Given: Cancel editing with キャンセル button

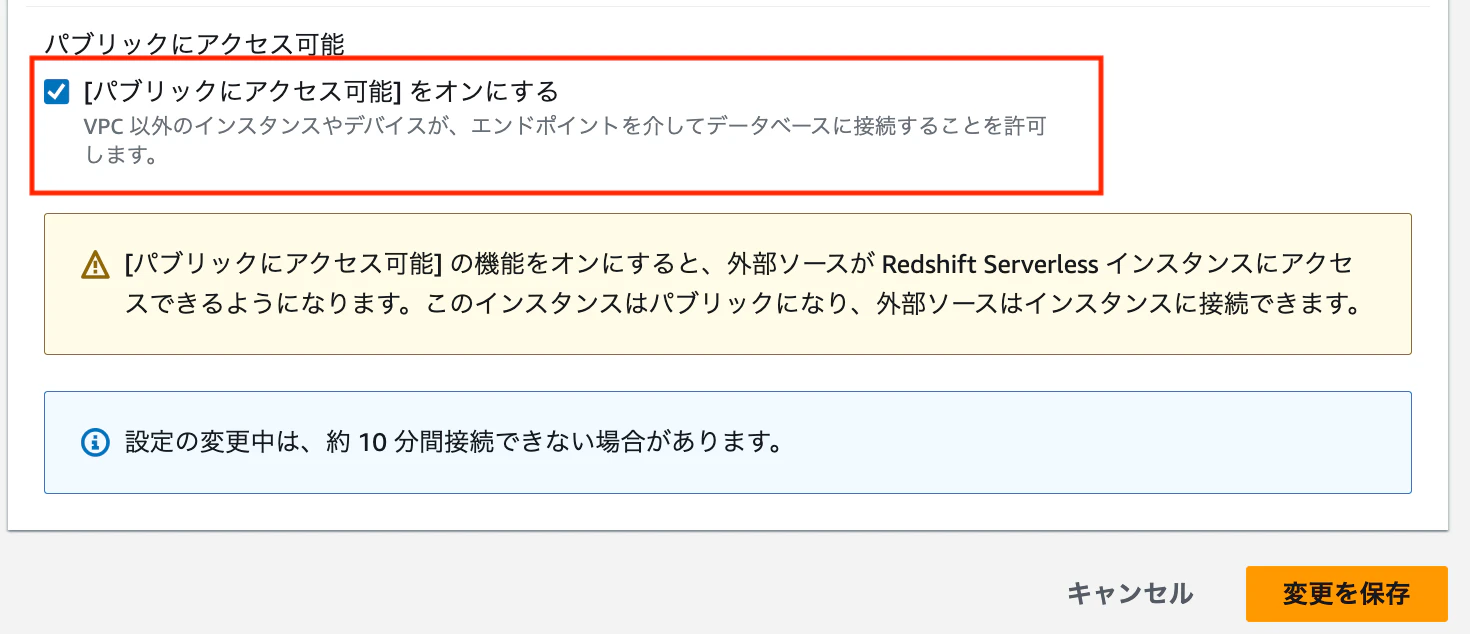Looking at the screenshot, I should click(x=1130, y=593).
